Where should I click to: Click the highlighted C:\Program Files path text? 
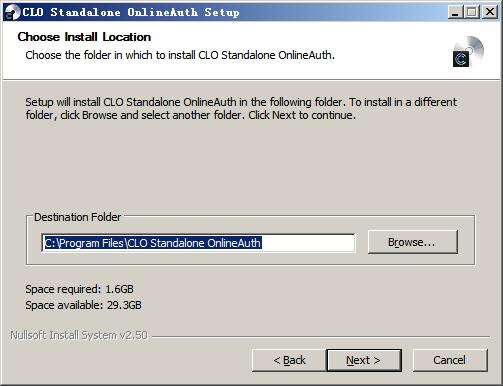point(153,243)
